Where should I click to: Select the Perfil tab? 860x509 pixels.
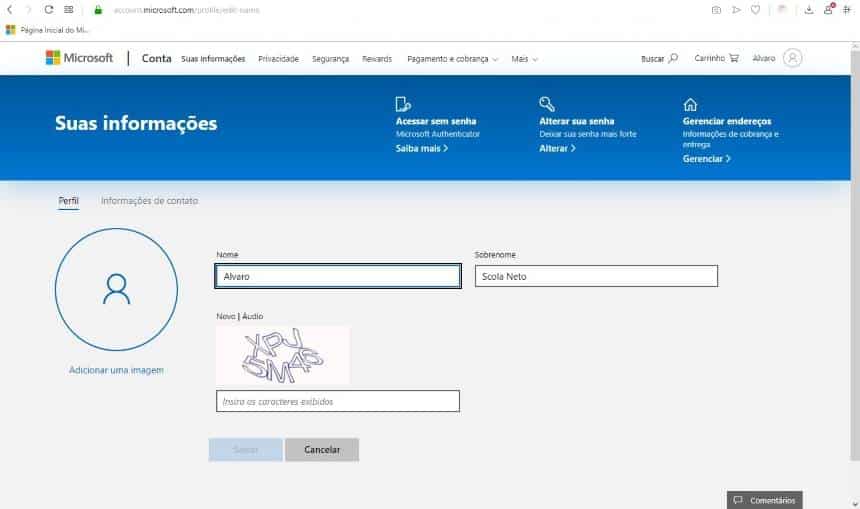pyautogui.click(x=69, y=201)
